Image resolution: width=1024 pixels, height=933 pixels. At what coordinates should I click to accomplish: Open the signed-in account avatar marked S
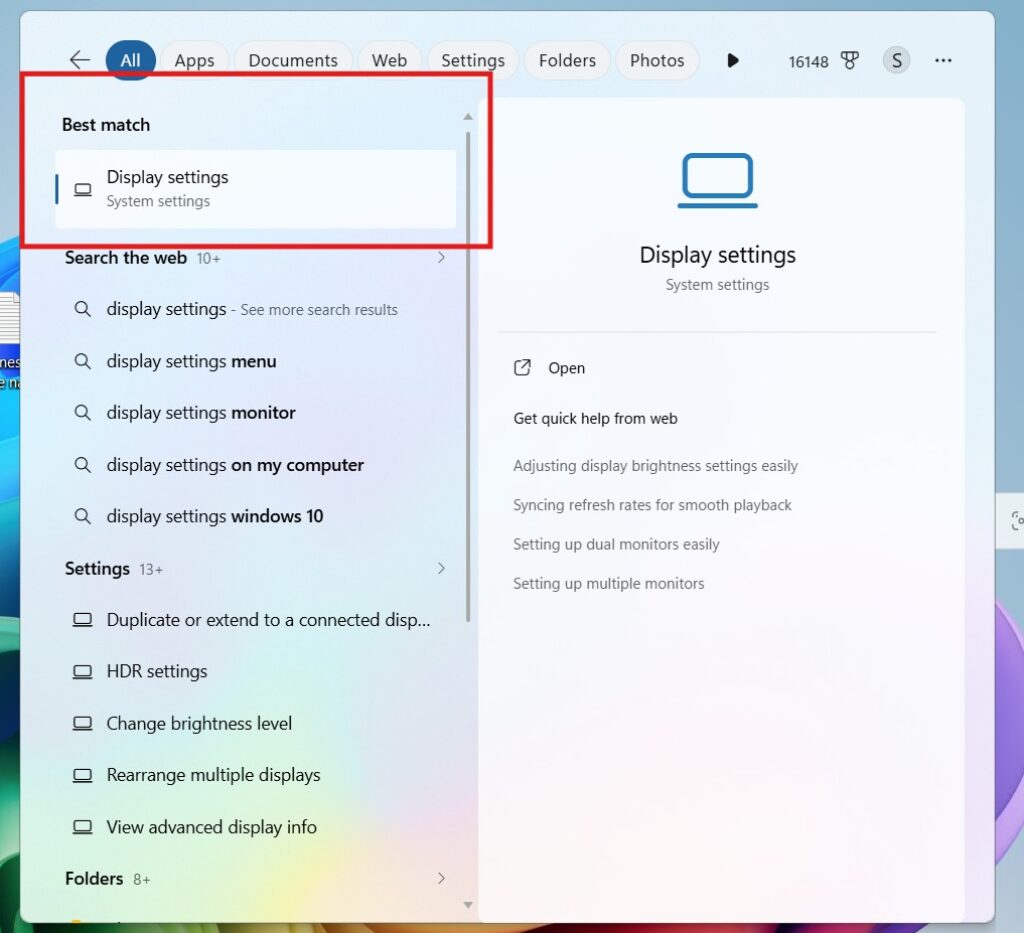click(x=896, y=60)
